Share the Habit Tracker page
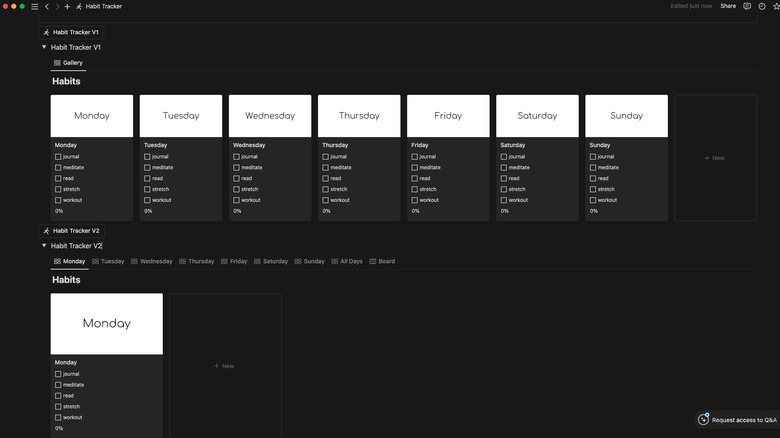The height and width of the screenshot is (438, 780). (x=728, y=6)
